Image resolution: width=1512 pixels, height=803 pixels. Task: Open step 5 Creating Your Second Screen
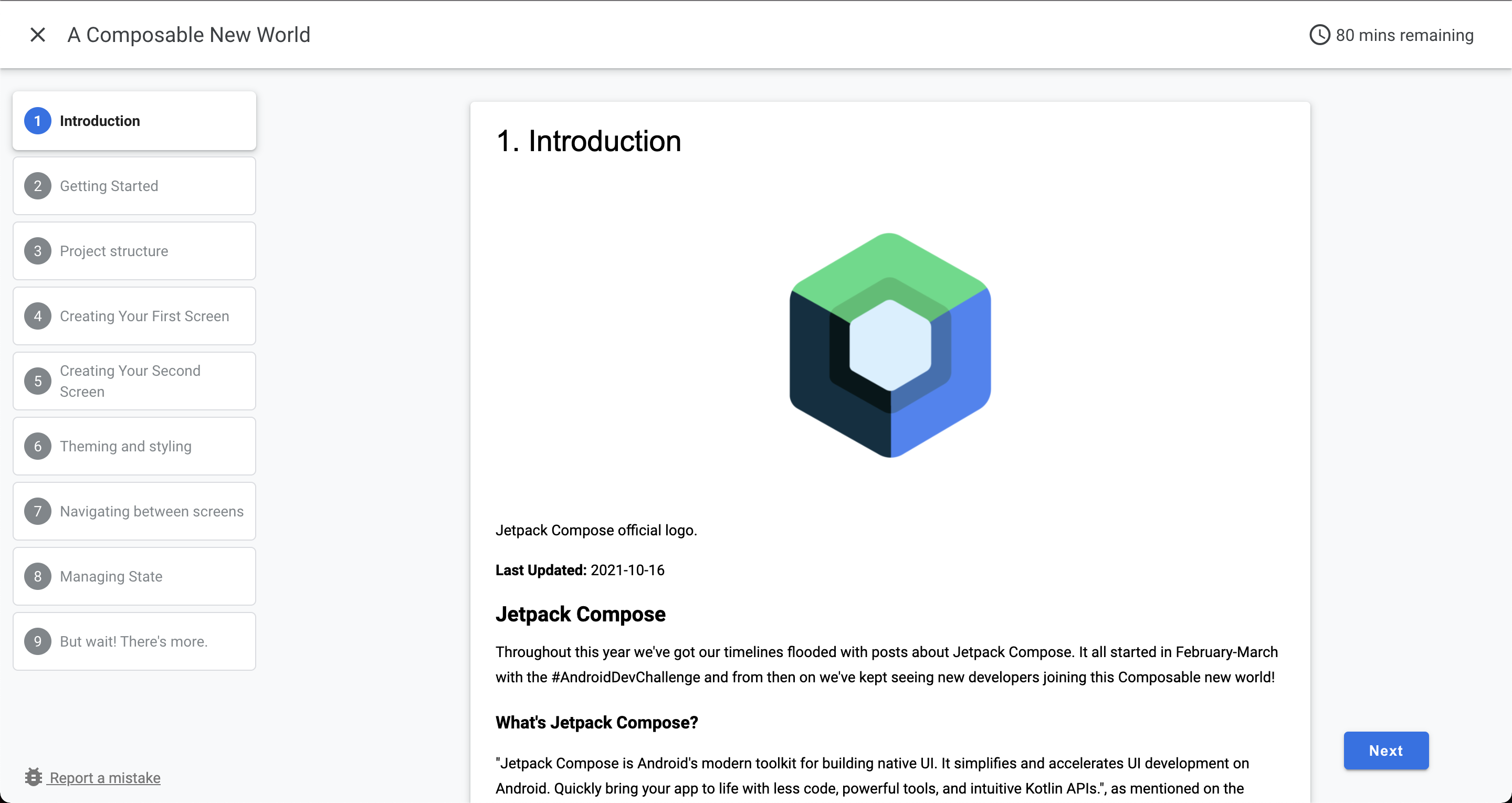134,381
